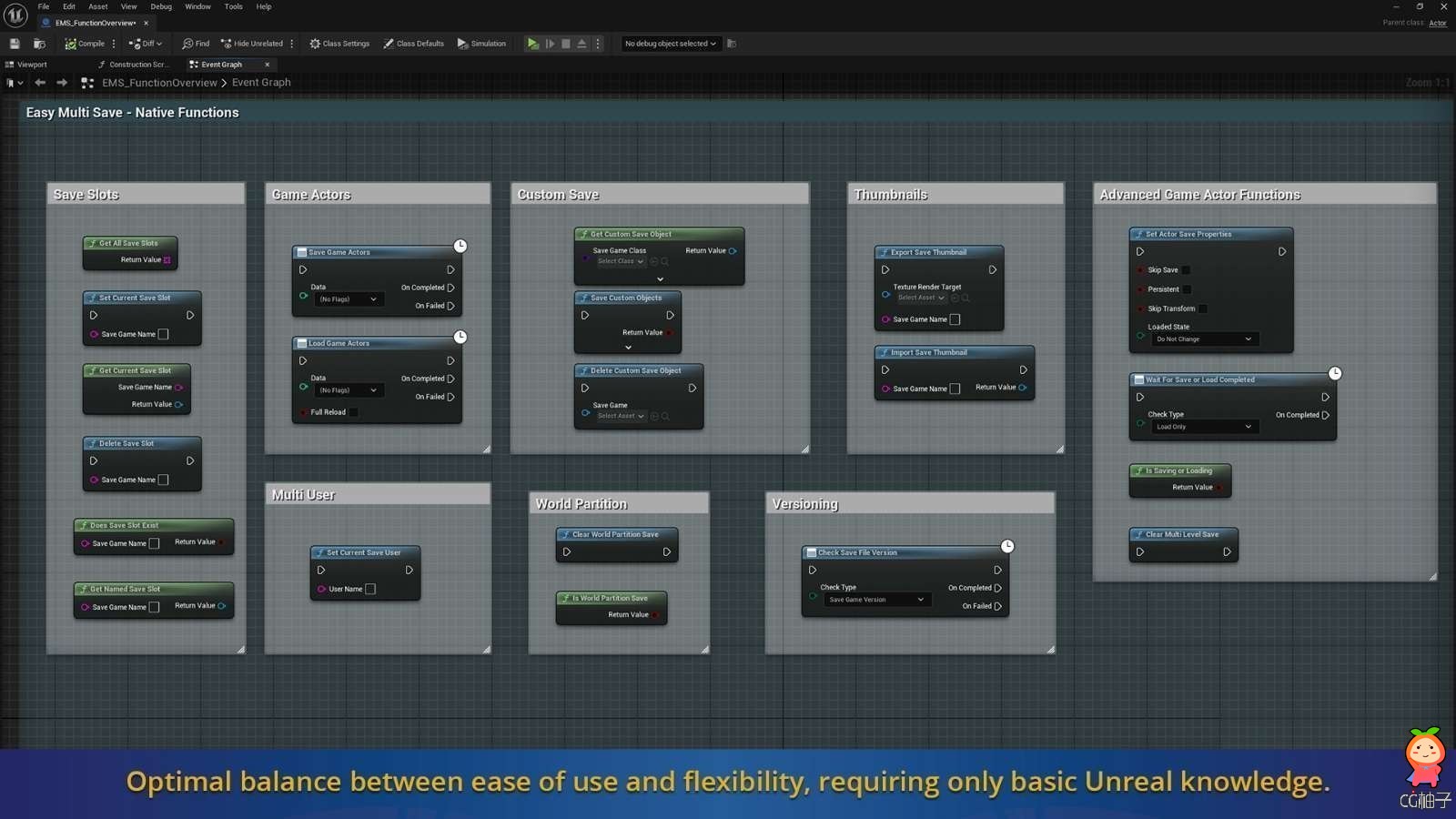The image size is (1456, 819).
Task: Click the navigate forward arrow
Action: (x=62, y=83)
